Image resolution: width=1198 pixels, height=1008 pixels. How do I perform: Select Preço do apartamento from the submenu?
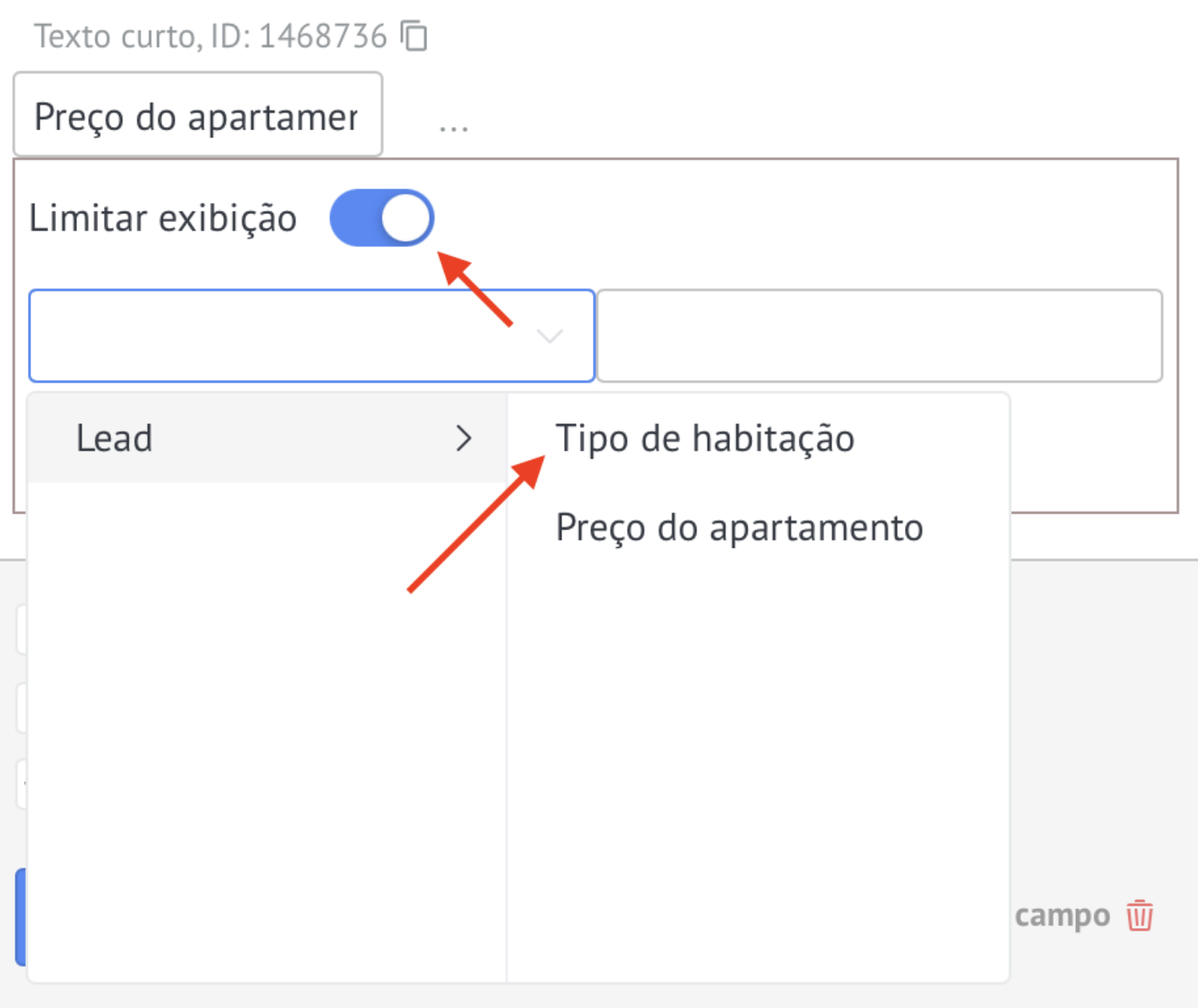pos(740,528)
